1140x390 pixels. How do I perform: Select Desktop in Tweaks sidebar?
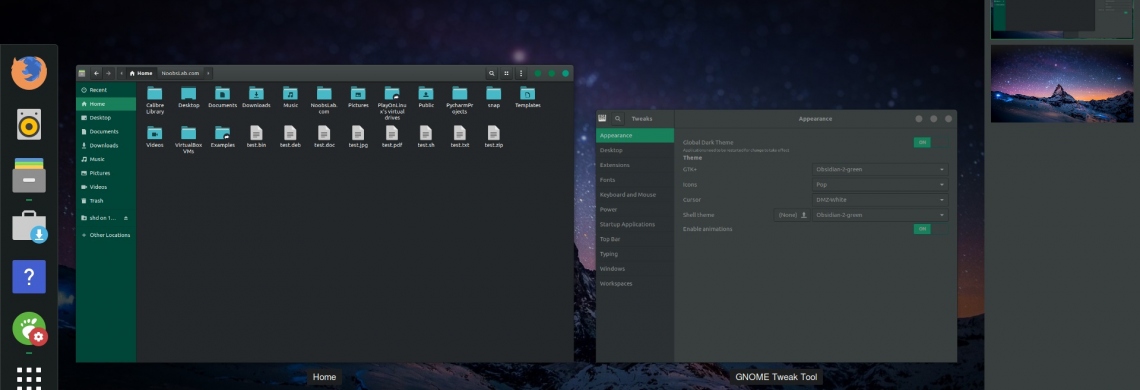pos(635,150)
